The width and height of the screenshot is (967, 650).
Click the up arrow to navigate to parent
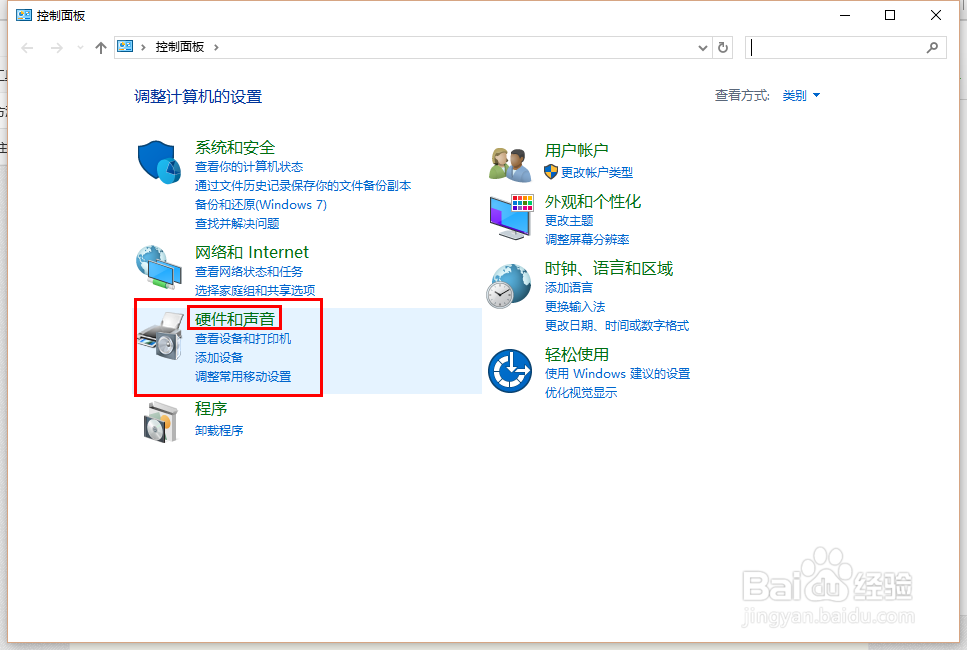(100, 46)
